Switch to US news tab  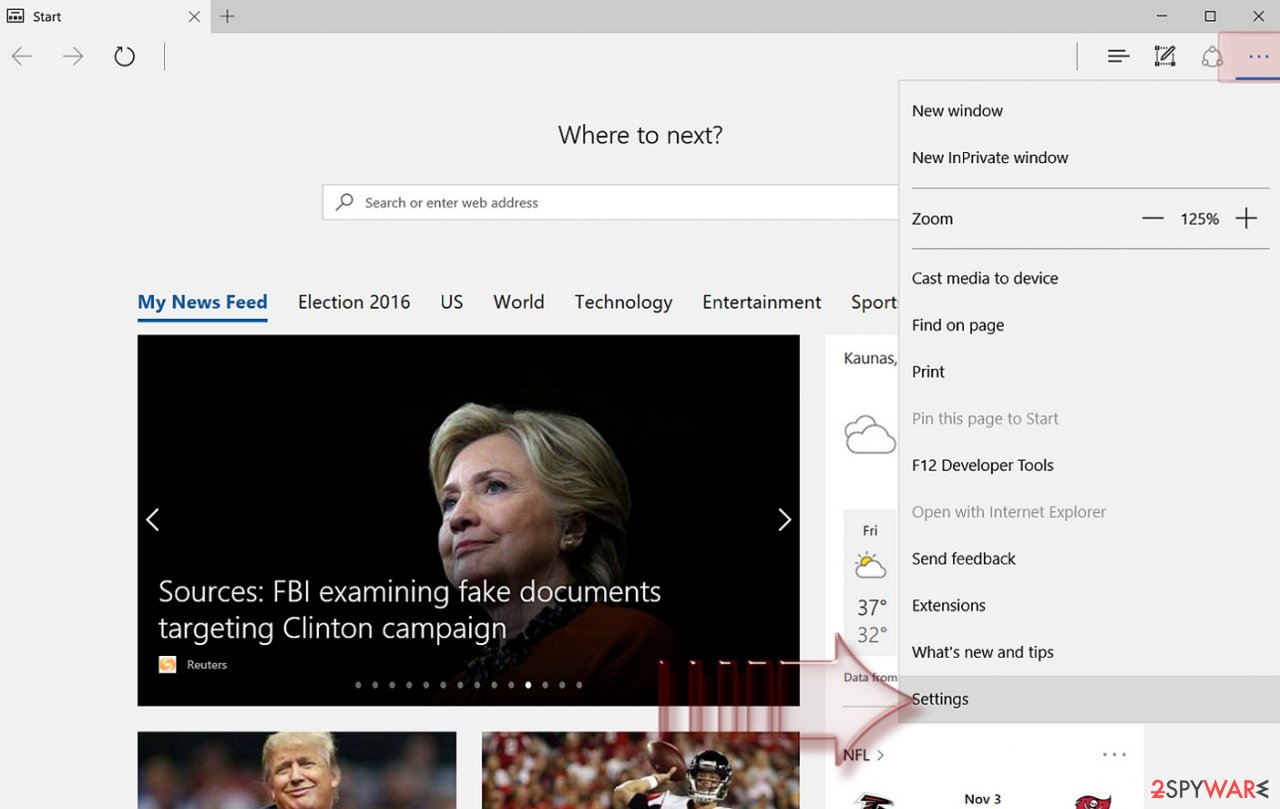click(x=452, y=302)
